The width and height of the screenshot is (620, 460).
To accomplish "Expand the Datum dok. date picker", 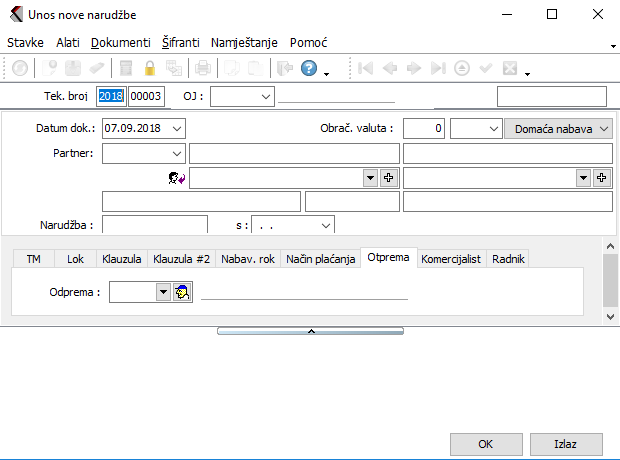I will click(x=177, y=129).
